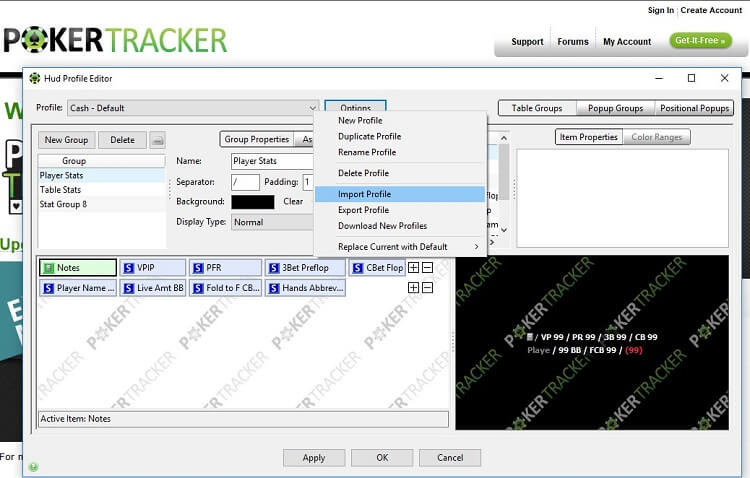
Task: Select the Table Stats group row
Action: [101, 190]
